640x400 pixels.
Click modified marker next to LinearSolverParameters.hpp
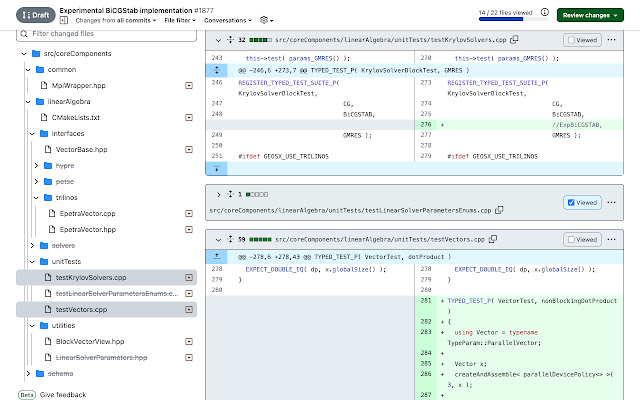coord(189,358)
